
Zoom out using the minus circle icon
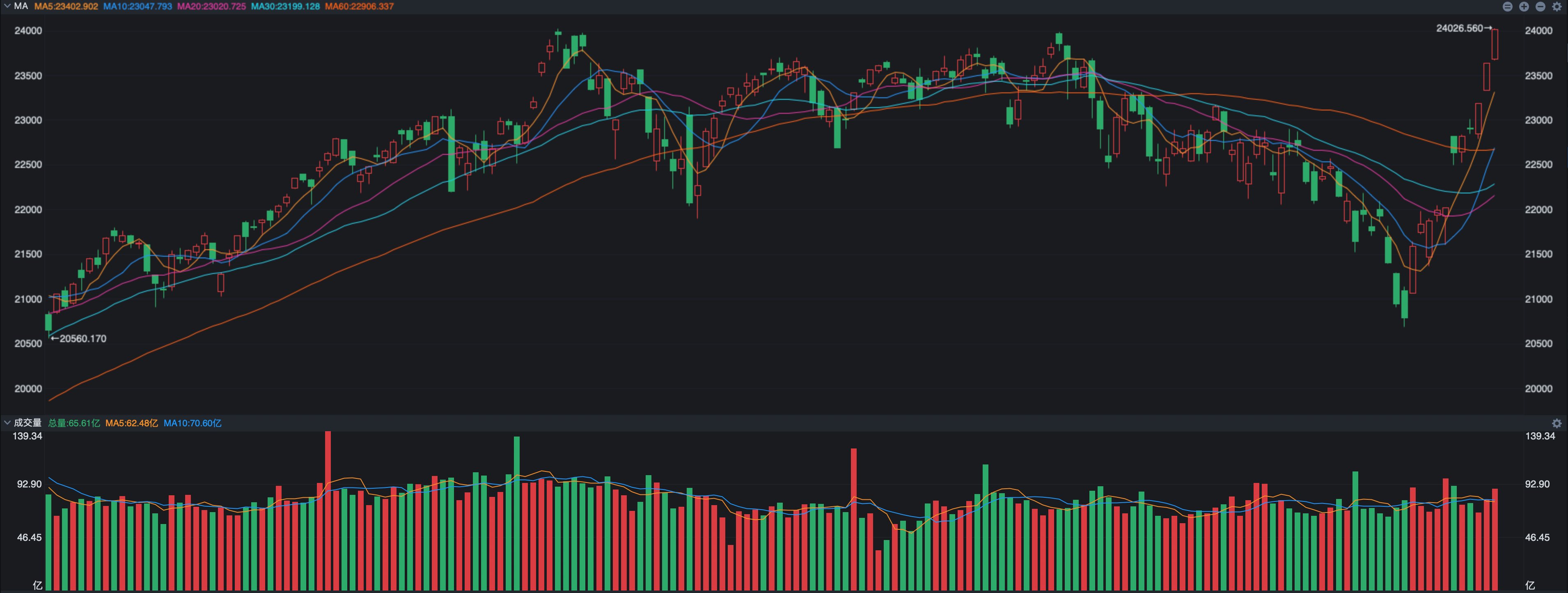coord(1540,7)
